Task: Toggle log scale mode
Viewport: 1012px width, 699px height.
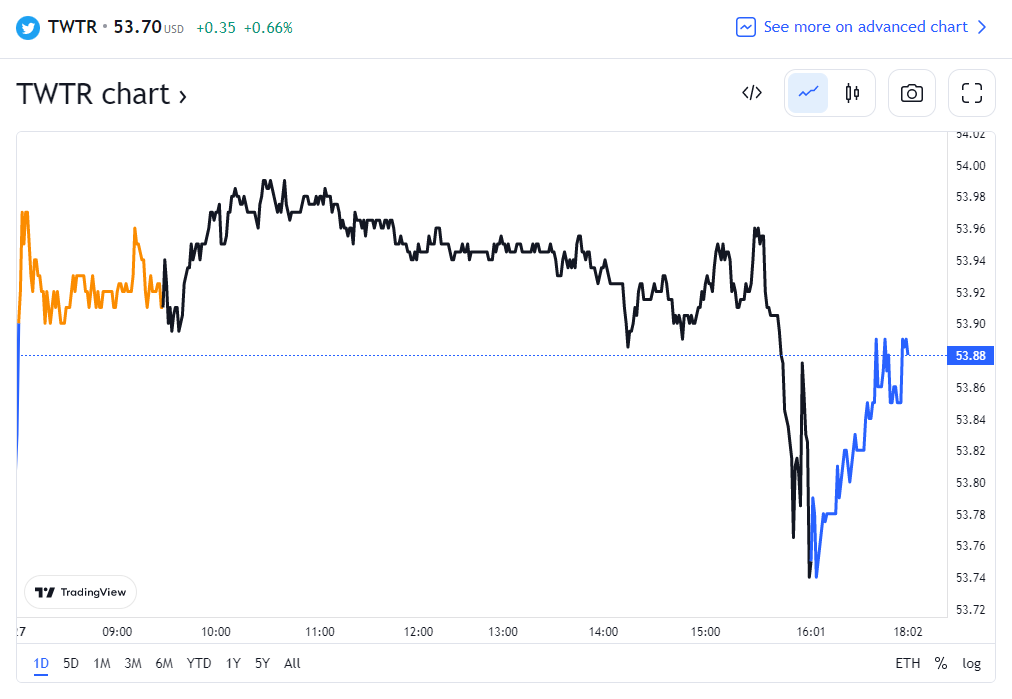Action: point(971,663)
